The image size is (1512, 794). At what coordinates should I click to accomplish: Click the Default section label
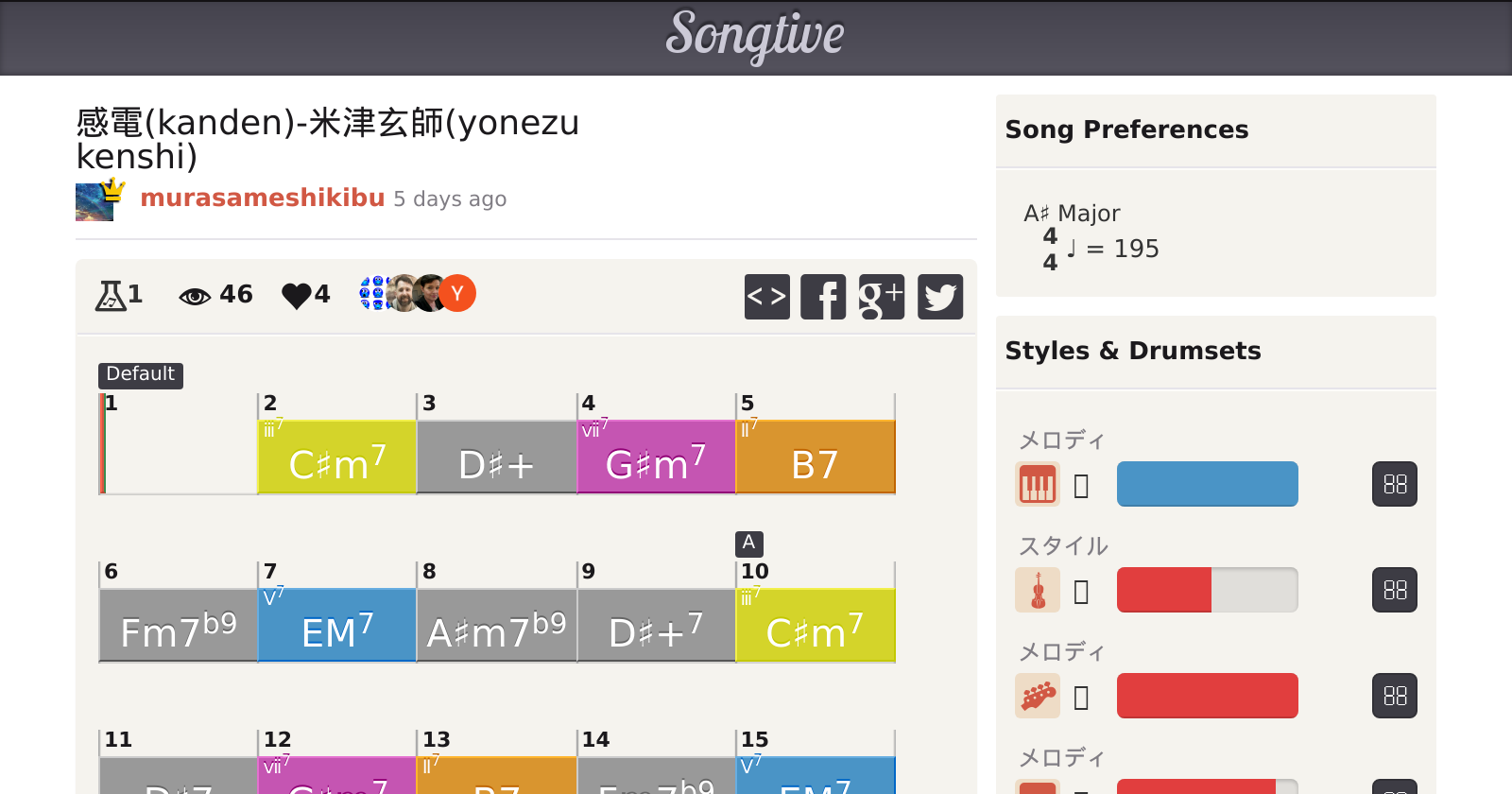click(140, 374)
